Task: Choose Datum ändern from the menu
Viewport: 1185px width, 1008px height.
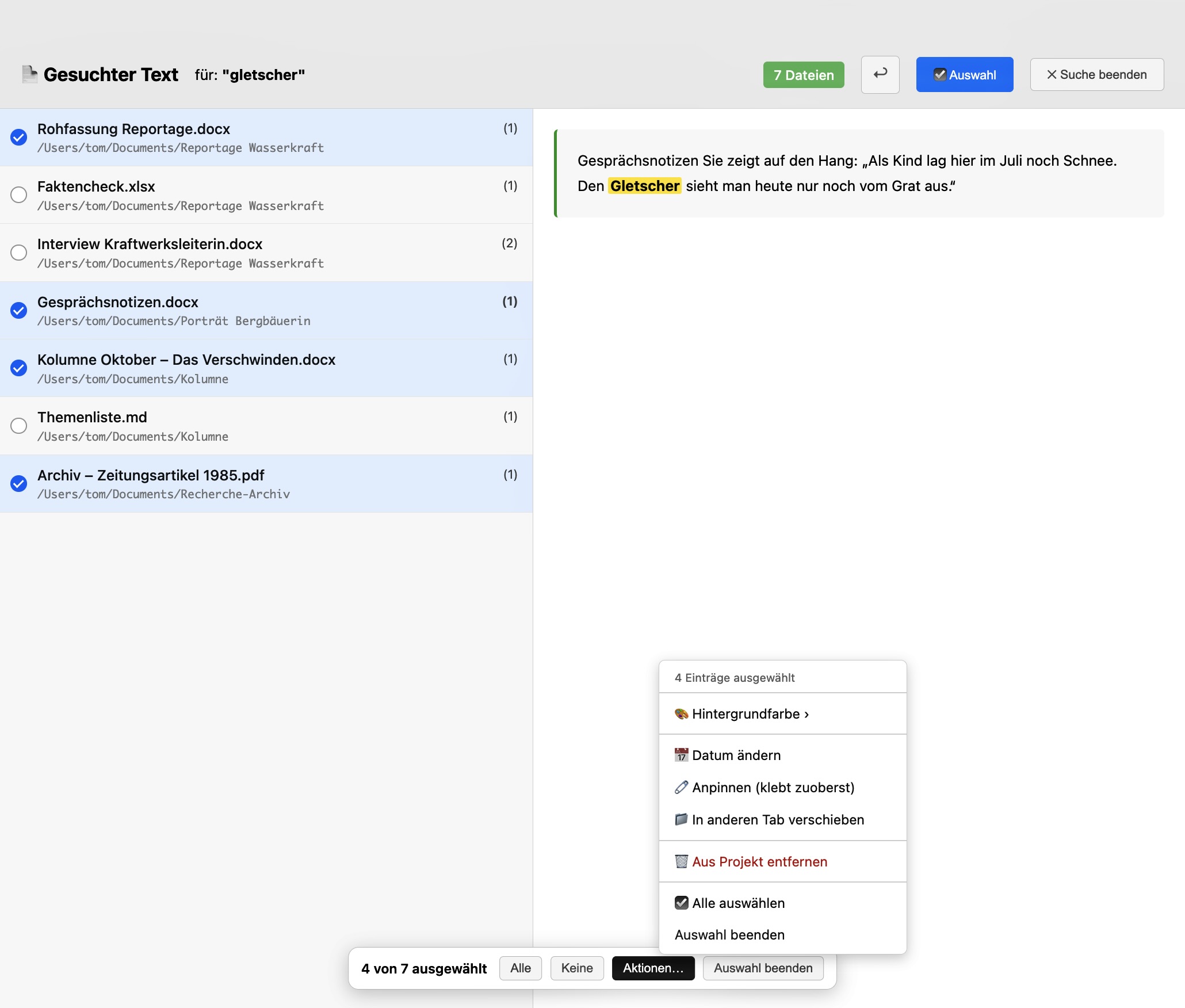Action: pyautogui.click(x=783, y=755)
